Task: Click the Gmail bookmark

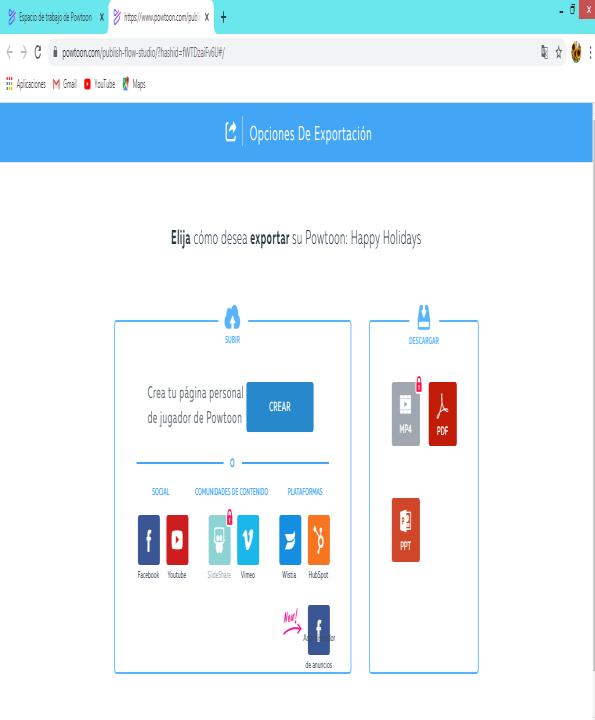Action: click(x=65, y=84)
